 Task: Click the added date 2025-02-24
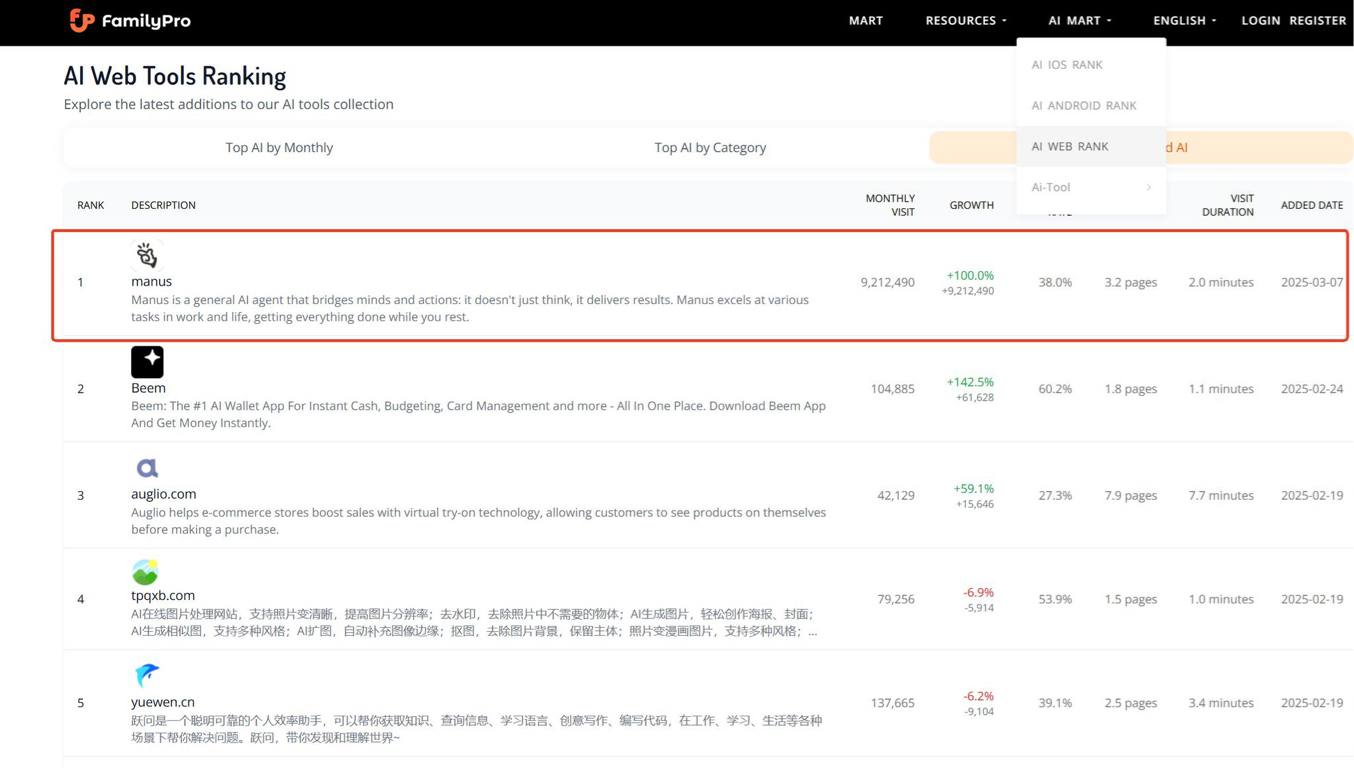click(x=1312, y=389)
